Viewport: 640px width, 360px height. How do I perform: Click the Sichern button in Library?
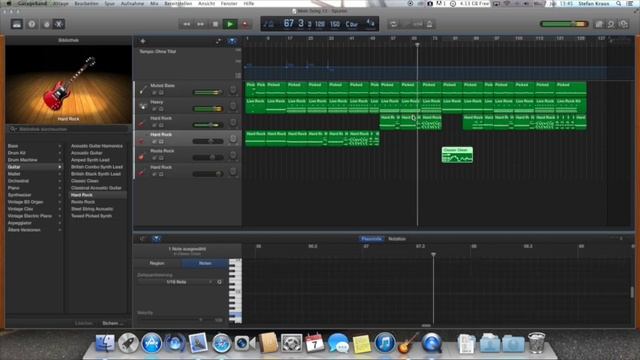113,323
